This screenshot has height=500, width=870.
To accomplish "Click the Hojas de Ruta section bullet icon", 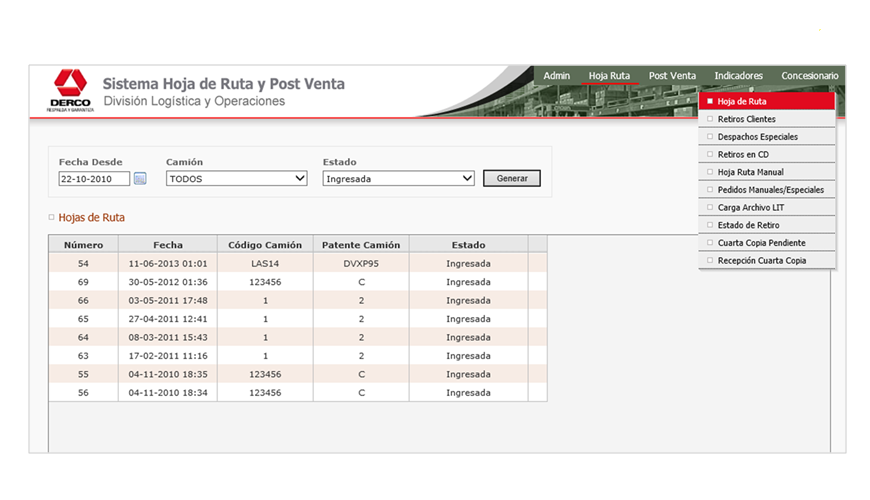I will point(52,217).
